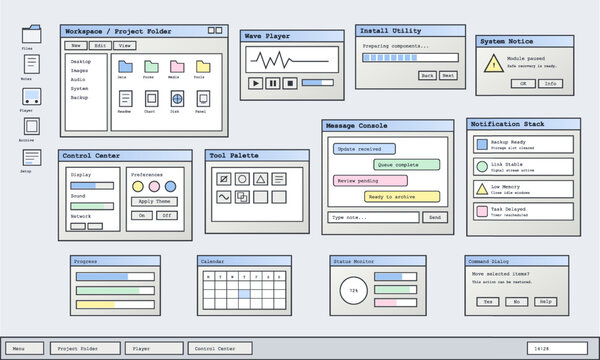This screenshot has height=360, width=600.
Task: Click the pink square icon of Task Delayed
Action: [x=482, y=211]
